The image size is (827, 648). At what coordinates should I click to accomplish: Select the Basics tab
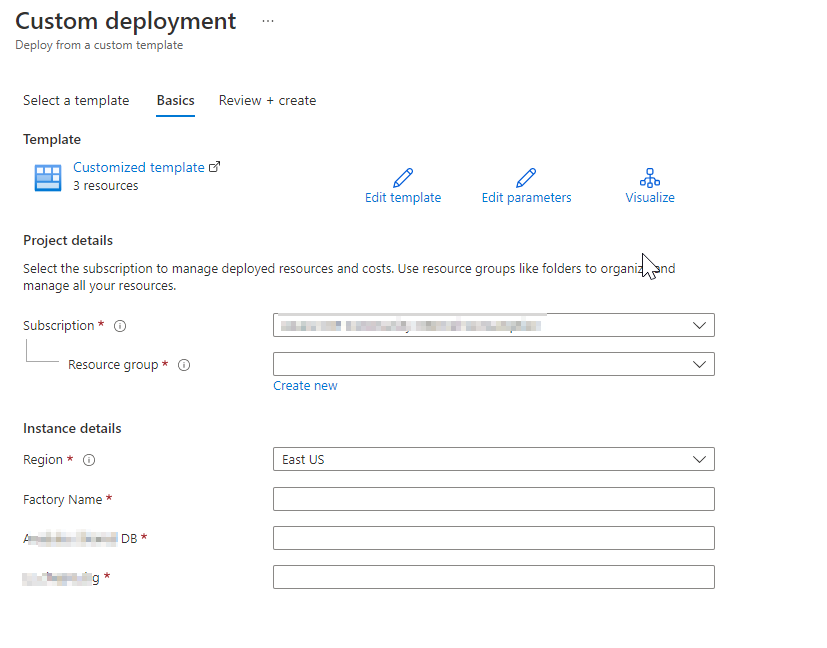[x=175, y=100]
